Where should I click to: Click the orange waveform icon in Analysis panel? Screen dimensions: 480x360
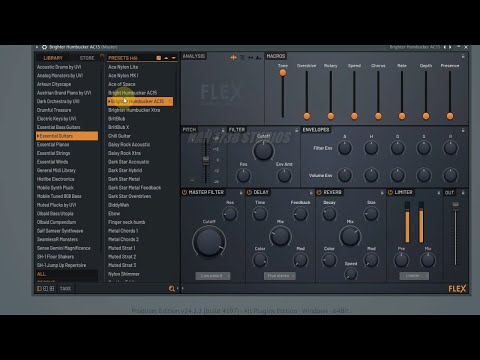tap(233, 58)
